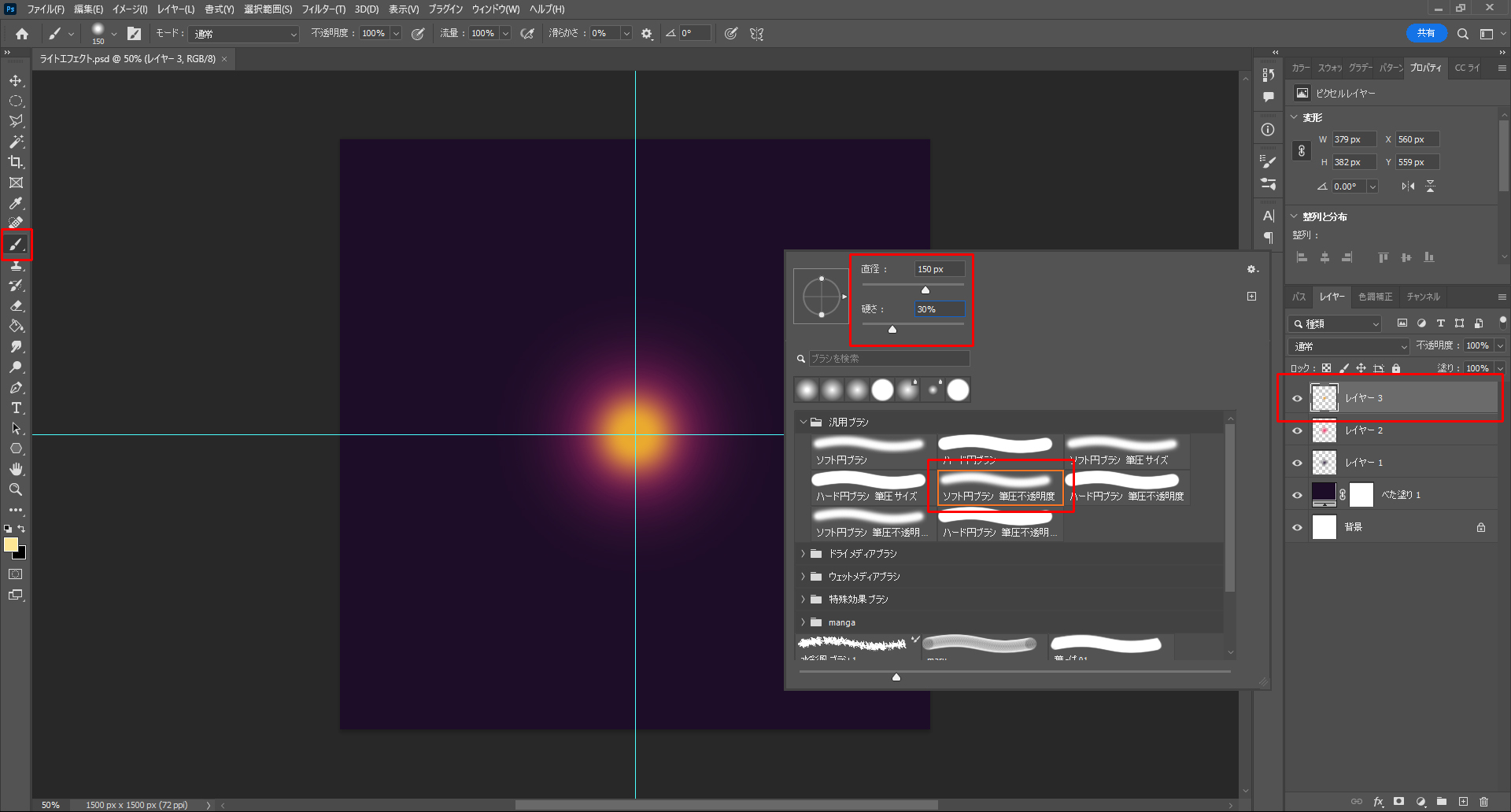The width and height of the screenshot is (1511, 812).
Task: Click the delete layer trash icon
Action: 1484,802
